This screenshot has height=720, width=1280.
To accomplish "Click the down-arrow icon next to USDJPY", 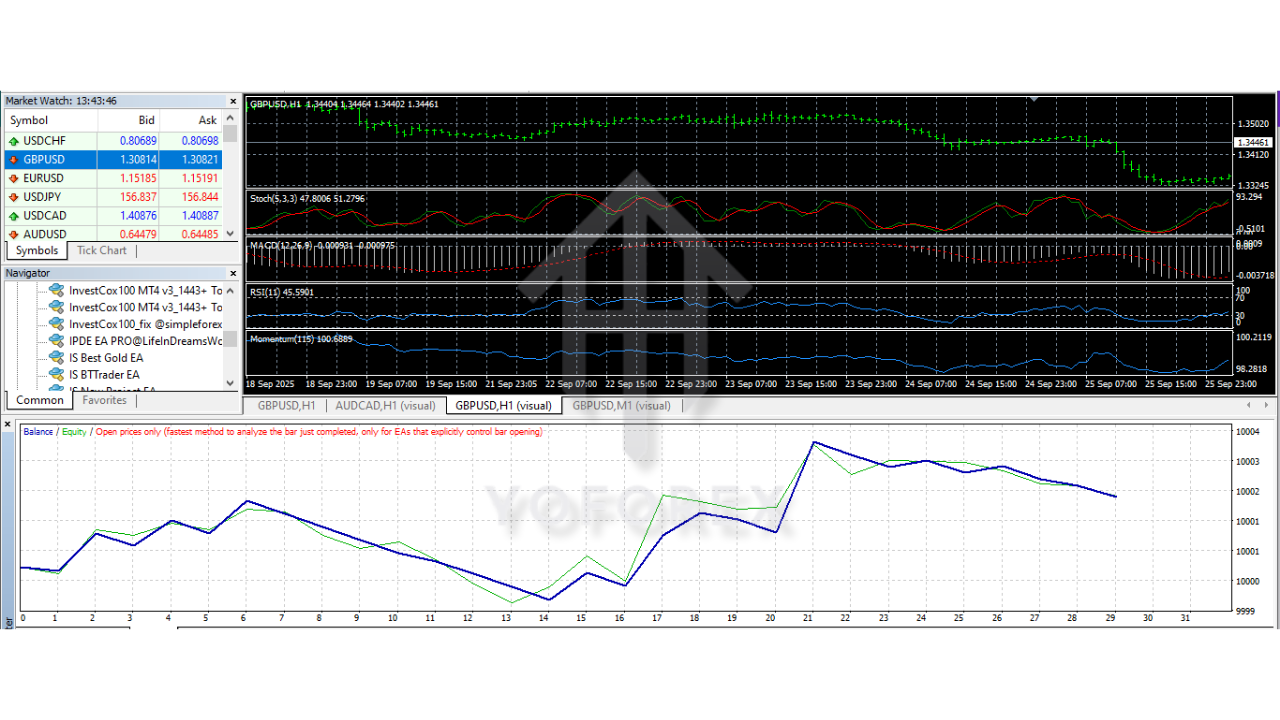I will pyautogui.click(x=12, y=197).
